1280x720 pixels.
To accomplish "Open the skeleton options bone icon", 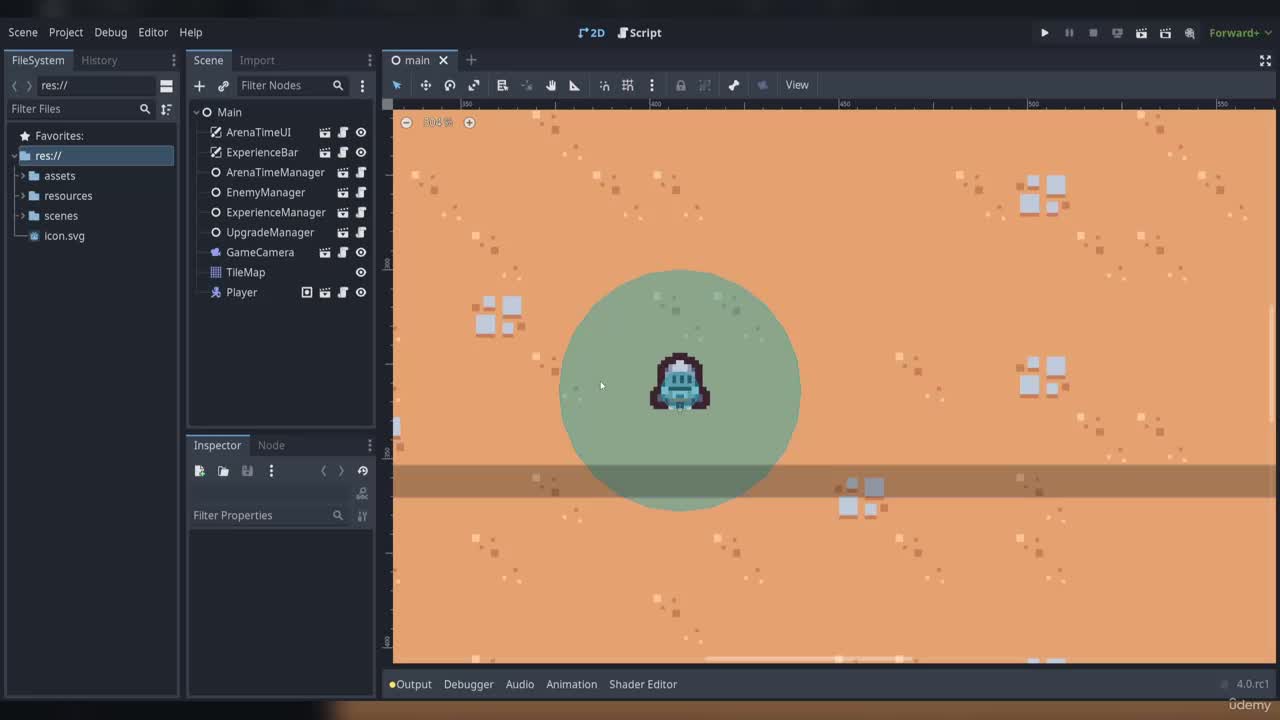I will (733, 85).
